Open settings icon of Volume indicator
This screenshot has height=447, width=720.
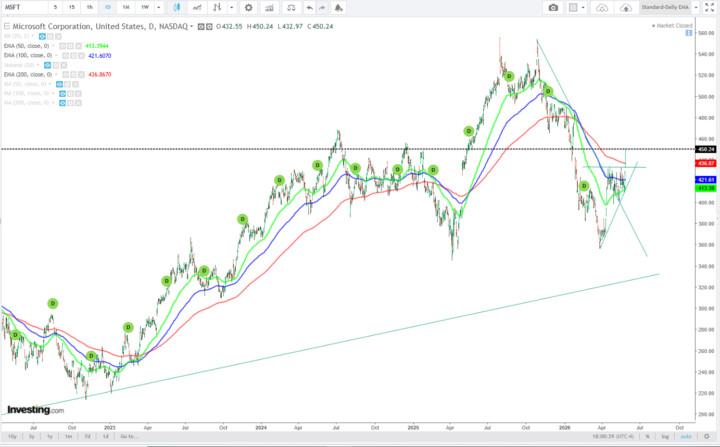pos(56,65)
